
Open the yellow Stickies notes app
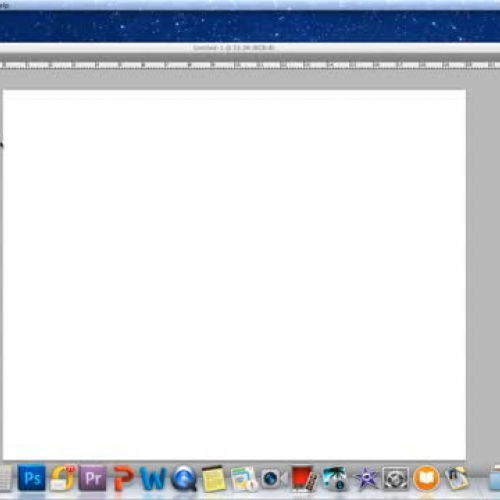[213, 479]
